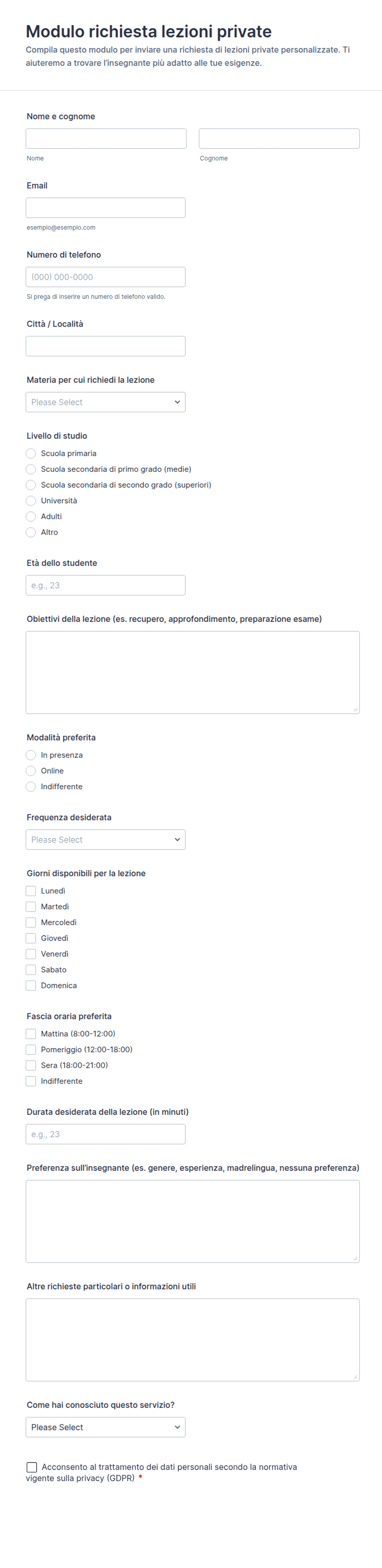Click the Durata desiderata della lezione field
This screenshot has height=1568, width=382.
tap(106, 1134)
